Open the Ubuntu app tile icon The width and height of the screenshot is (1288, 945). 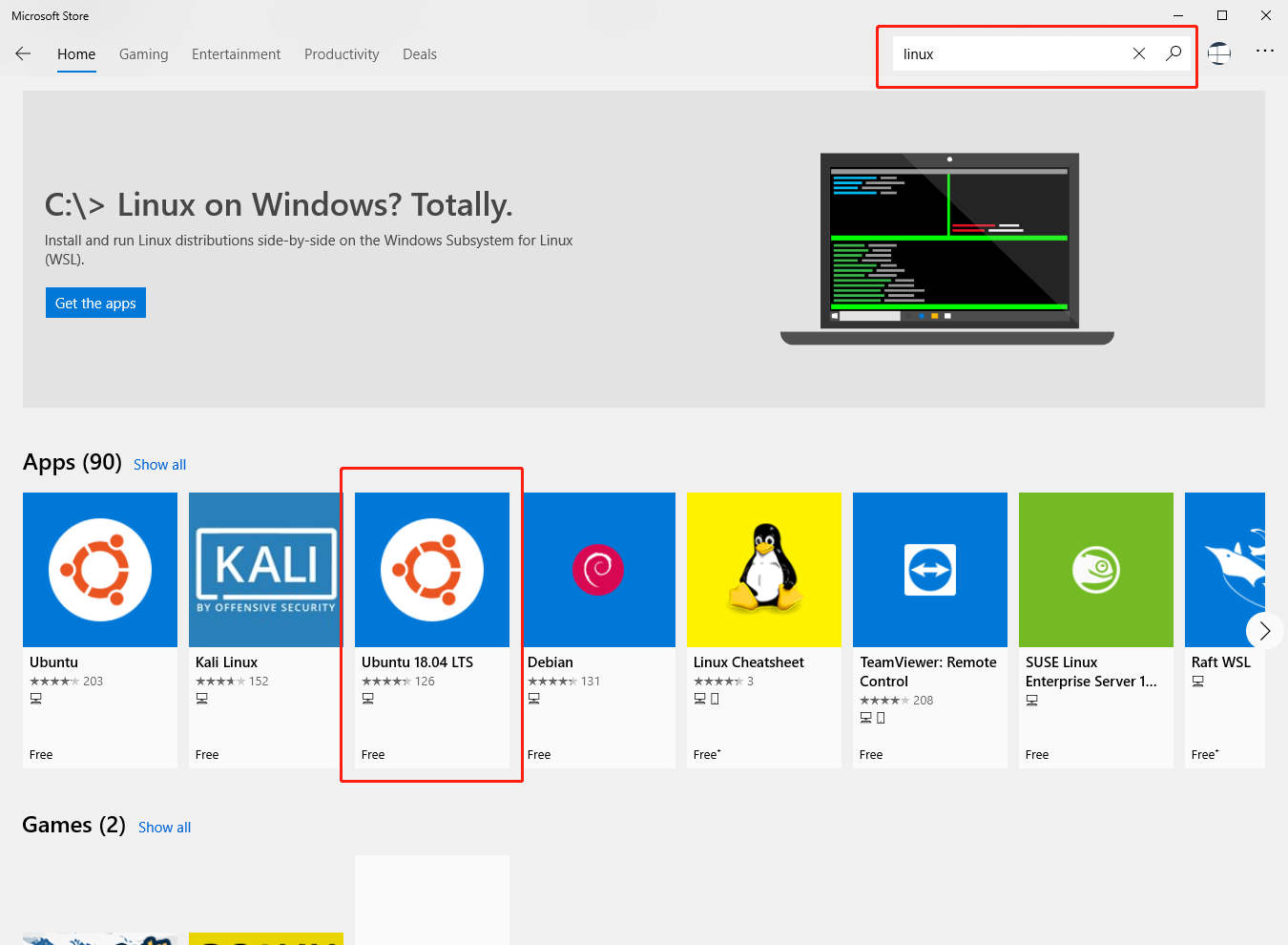99,569
